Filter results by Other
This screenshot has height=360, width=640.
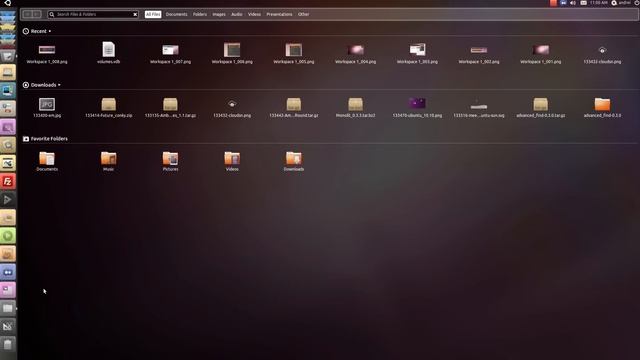pos(303,14)
